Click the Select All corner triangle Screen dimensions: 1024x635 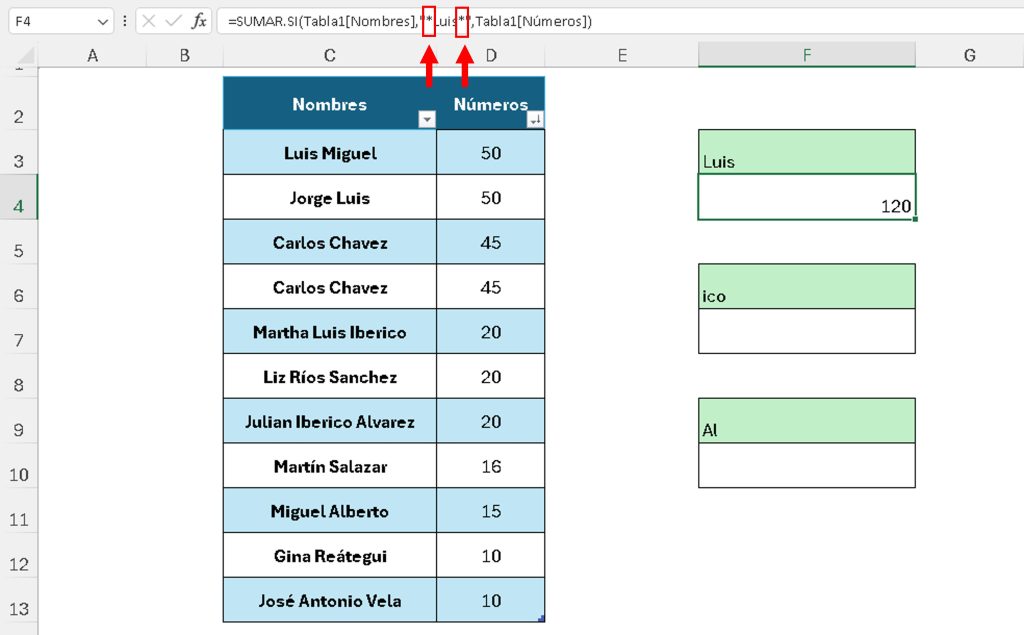[26, 56]
